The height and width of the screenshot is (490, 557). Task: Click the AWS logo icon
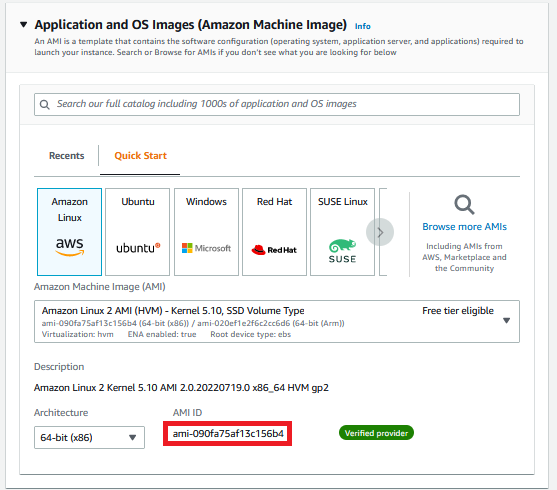pos(70,247)
